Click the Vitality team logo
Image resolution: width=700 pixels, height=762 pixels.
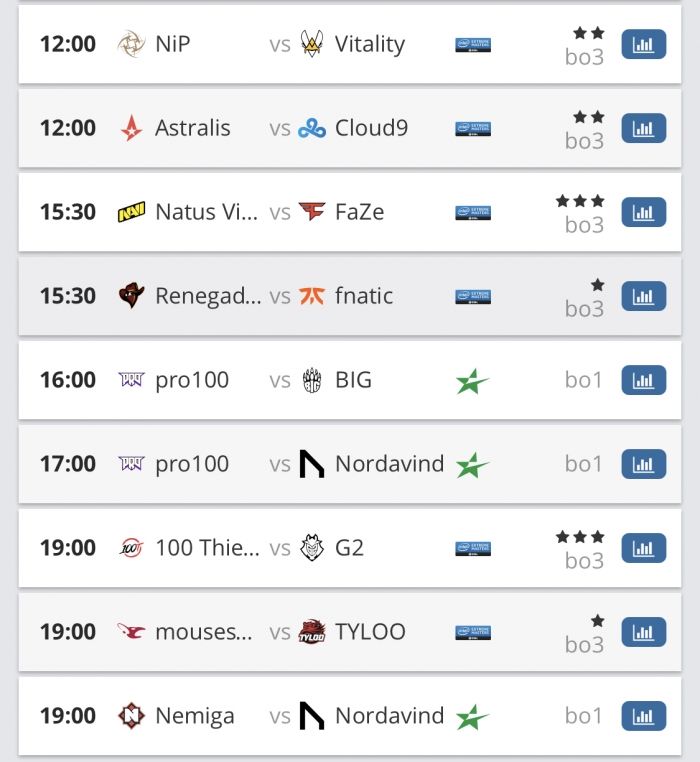coord(312,44)
